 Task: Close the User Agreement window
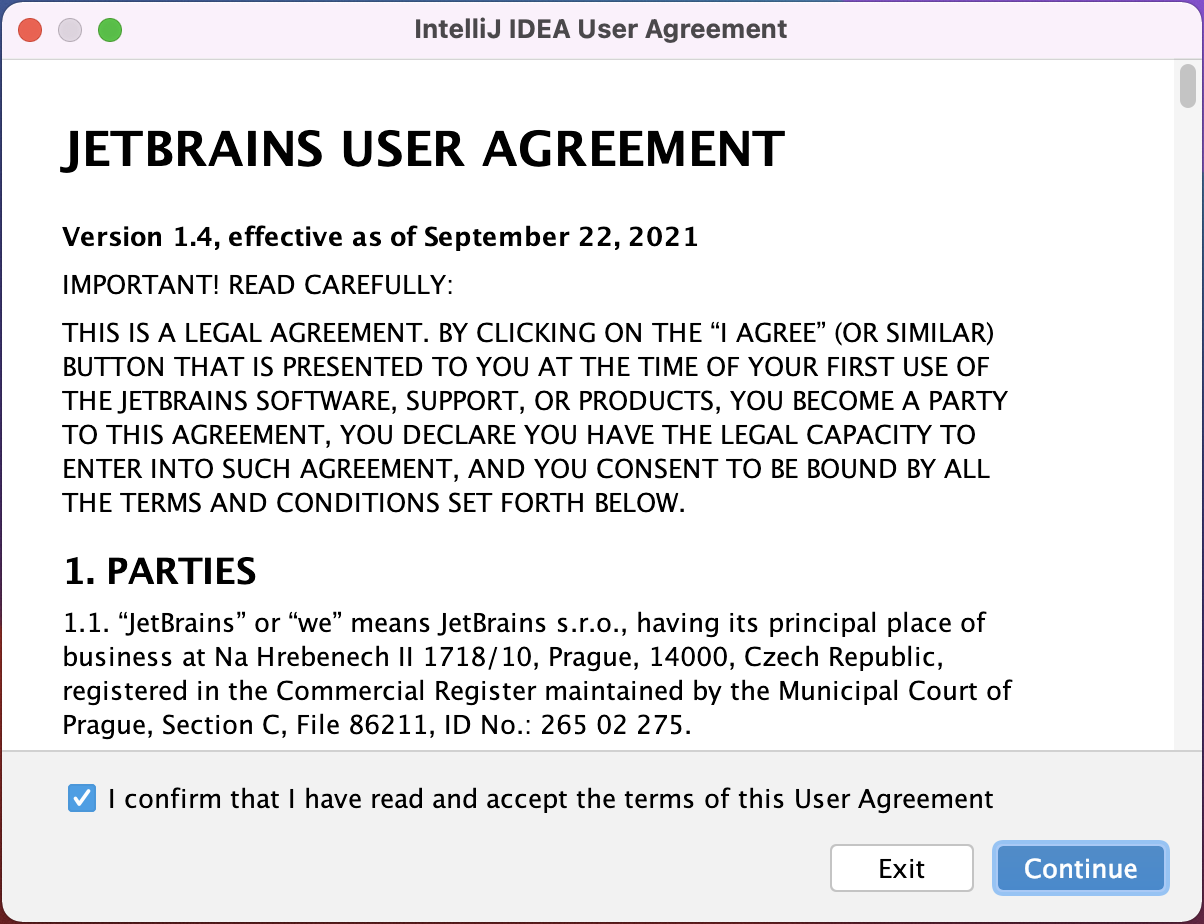(x=30, y=29)
